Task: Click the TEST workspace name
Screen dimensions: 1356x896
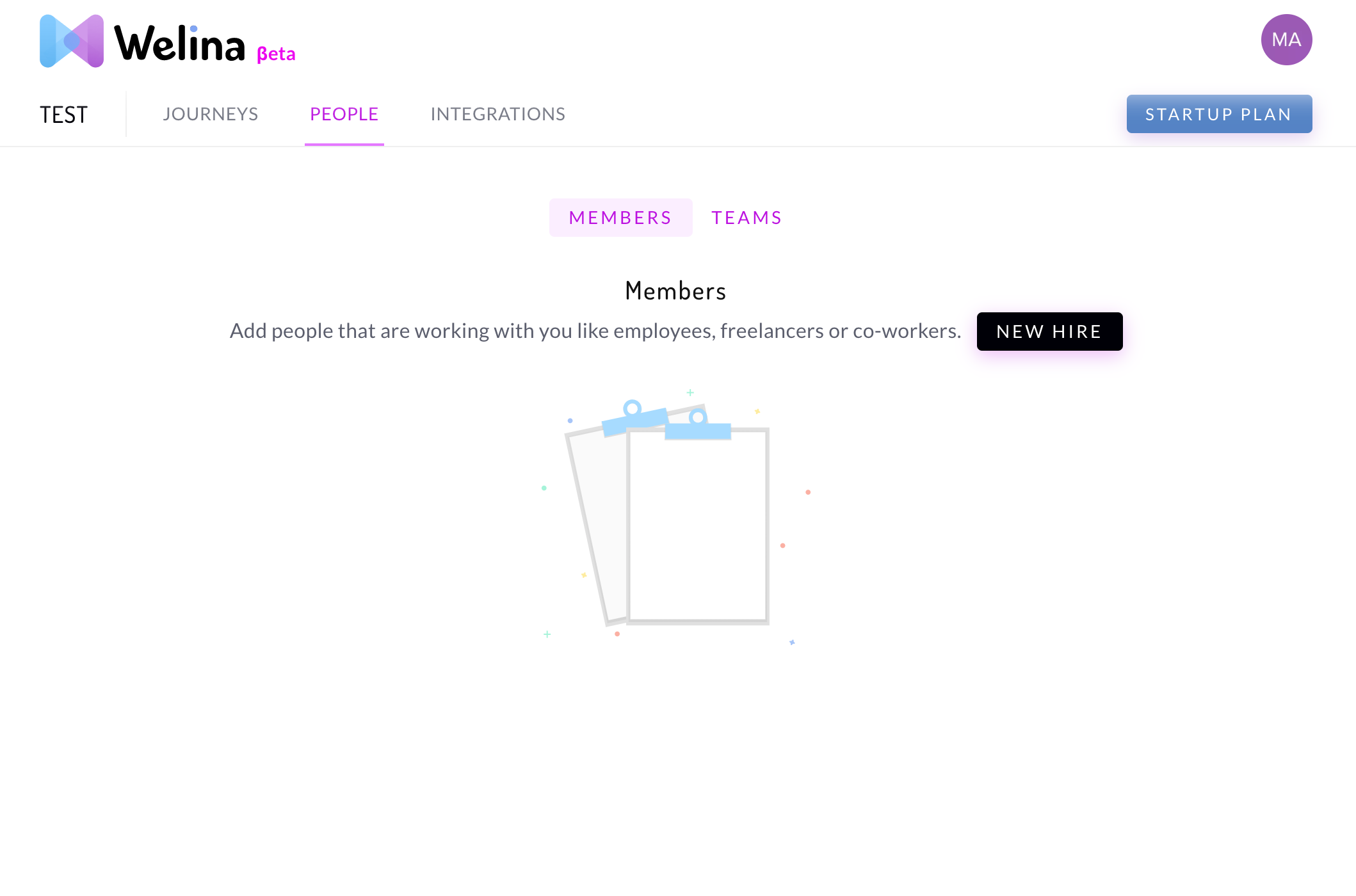Action: point(63,115)
